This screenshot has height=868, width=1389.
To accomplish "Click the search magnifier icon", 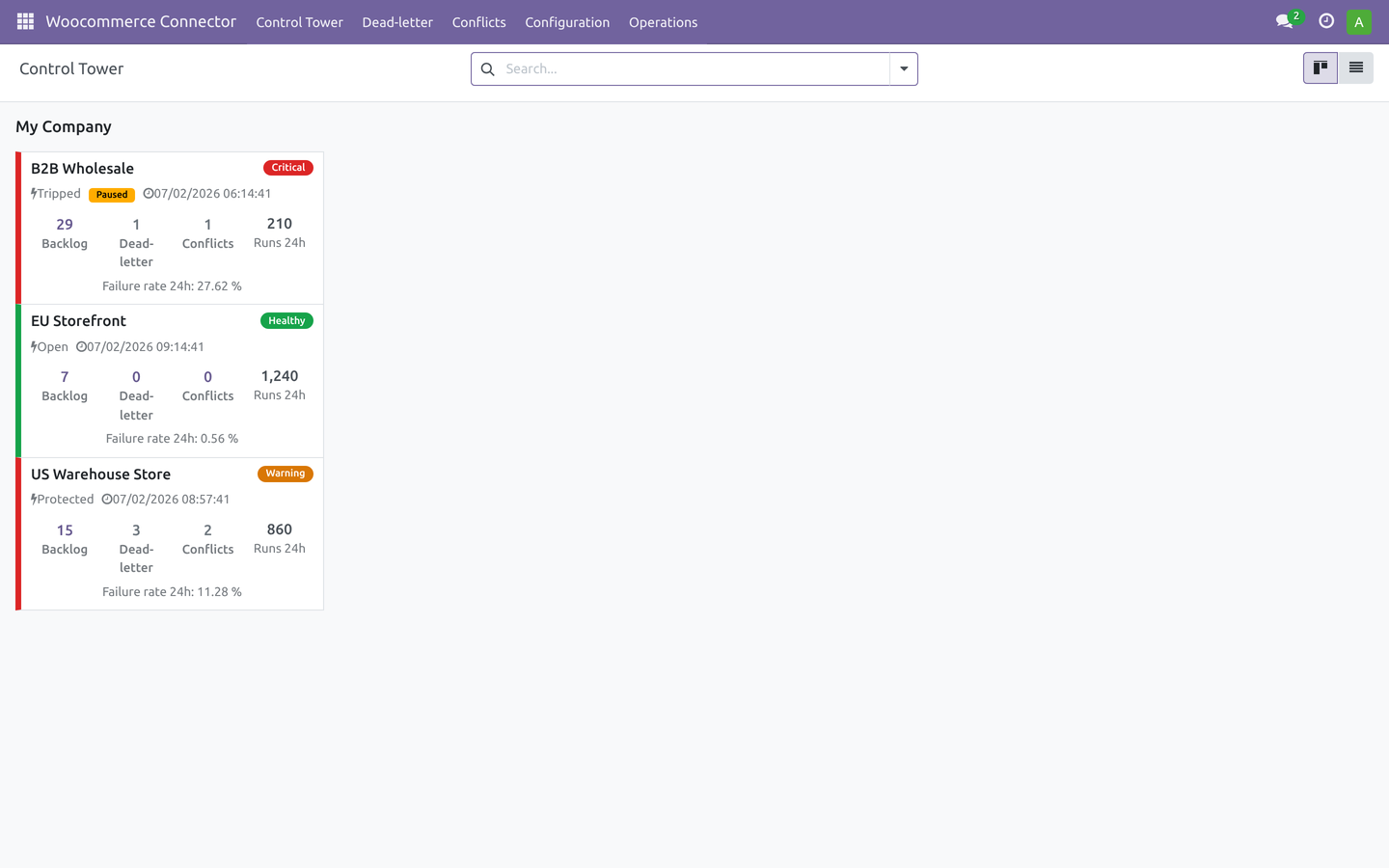I will pyautogui.click(x=488, y=69).
